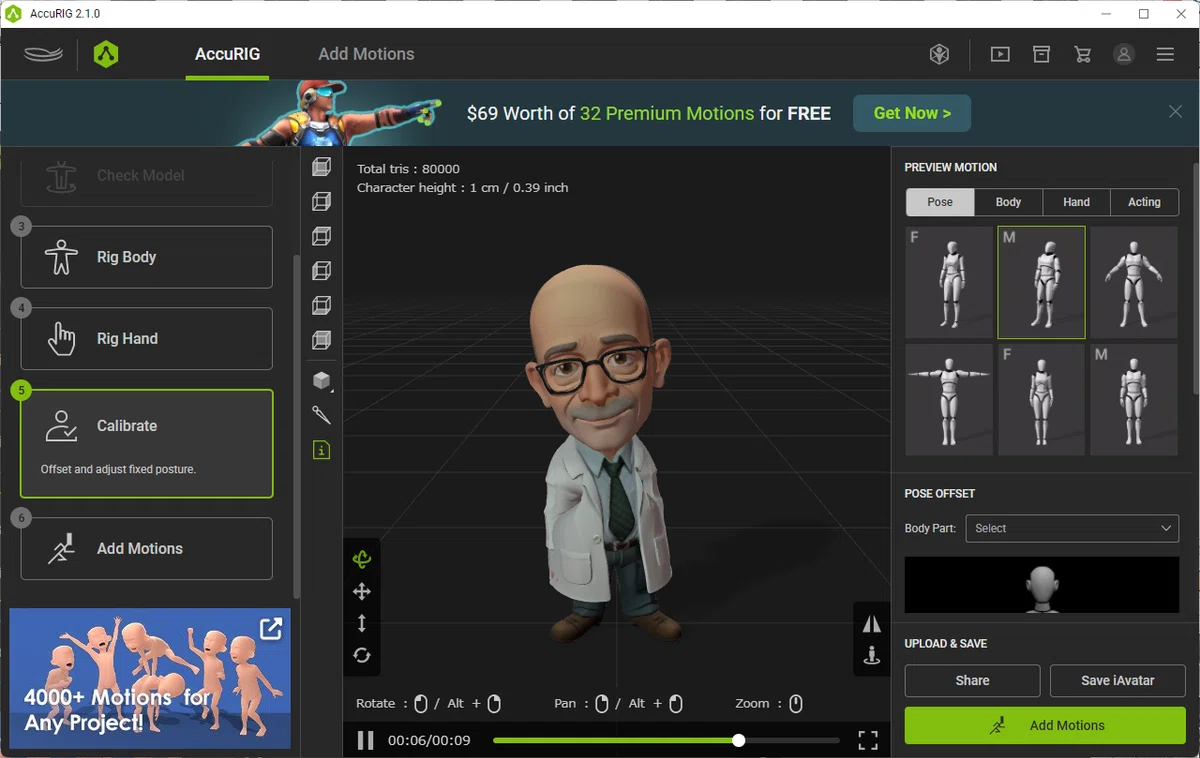Click the 00:06/00:09 playback time
1200x758 pixels.
429,740
